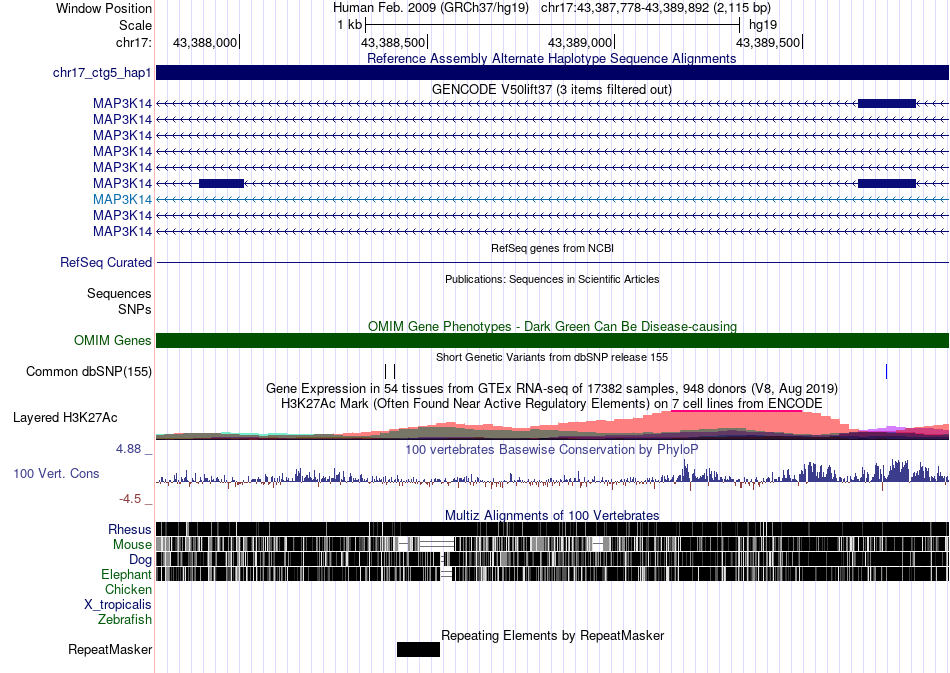Select the 'Scale' label
The height and width of the screenshot is (673, 950).
(135, 25)
